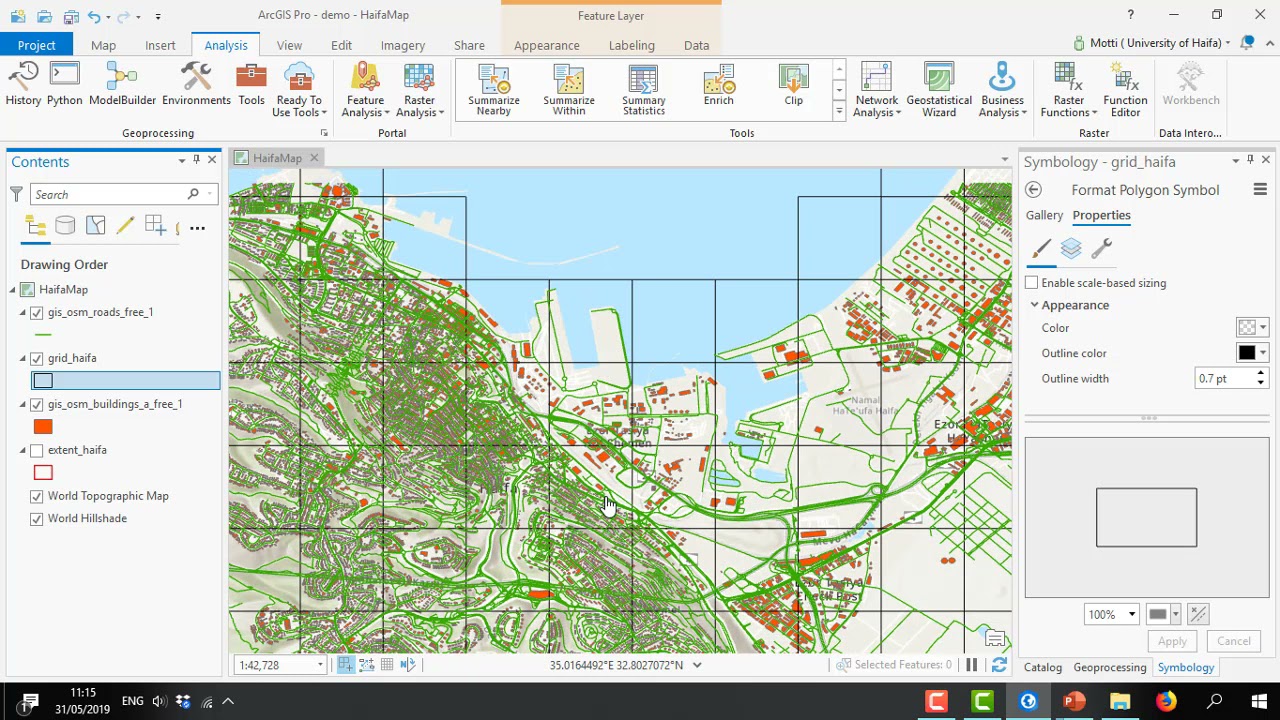Switch to the Gallery tab

(x=1044, y=215)
